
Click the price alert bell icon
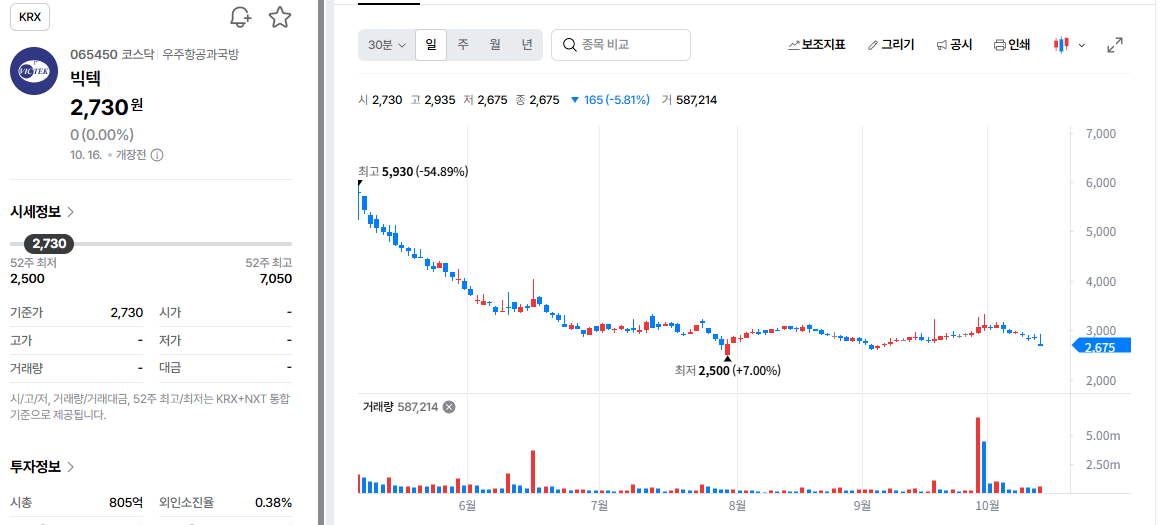coord(240,17)
